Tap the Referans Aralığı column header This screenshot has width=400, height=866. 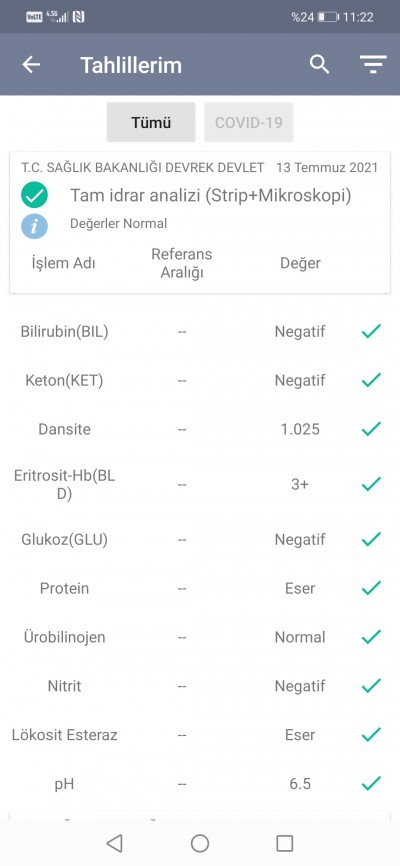point(182,263)
